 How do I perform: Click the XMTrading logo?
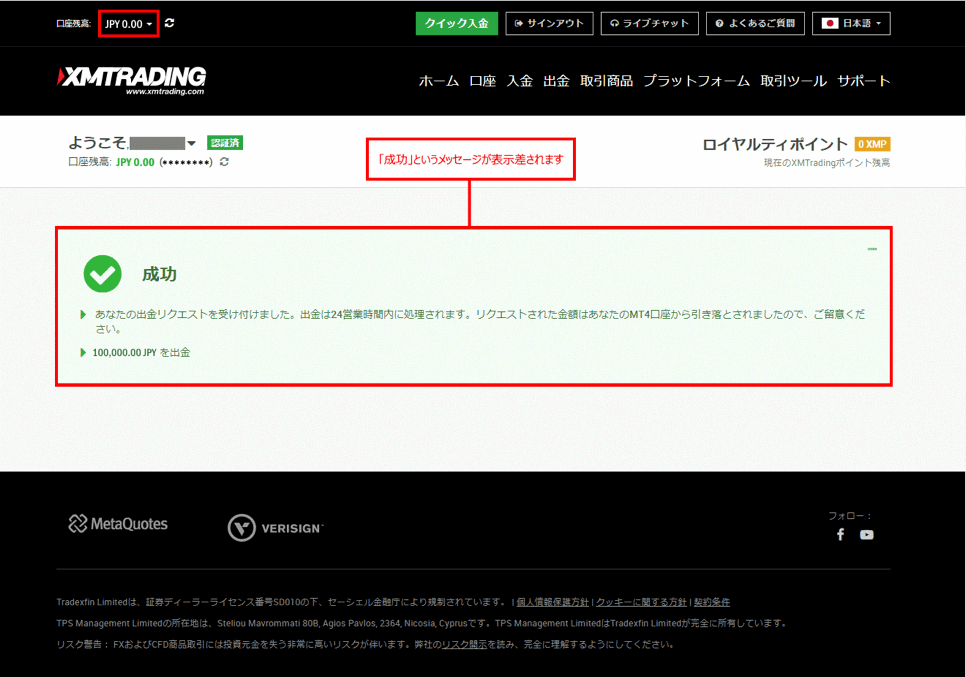point(132,80)
